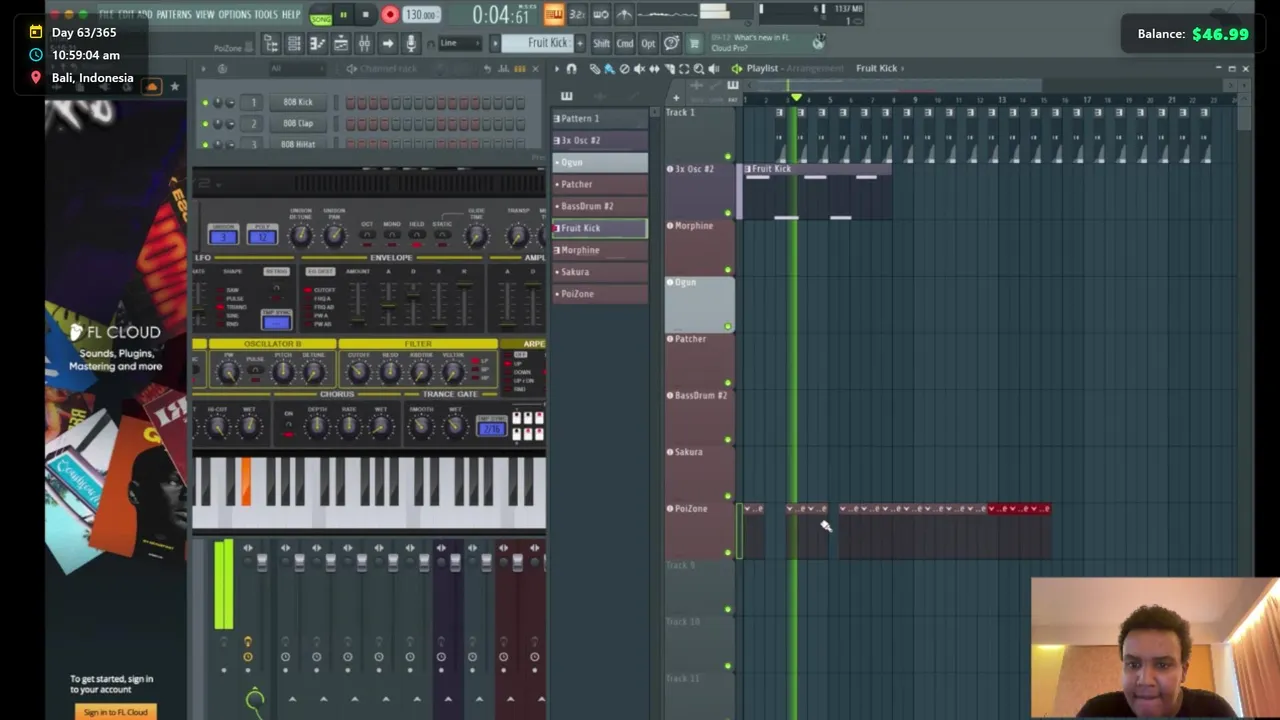This screenshot has width=1280, height=720.
Task: Click the Channel rack graph editor icon
Action: 503,68
